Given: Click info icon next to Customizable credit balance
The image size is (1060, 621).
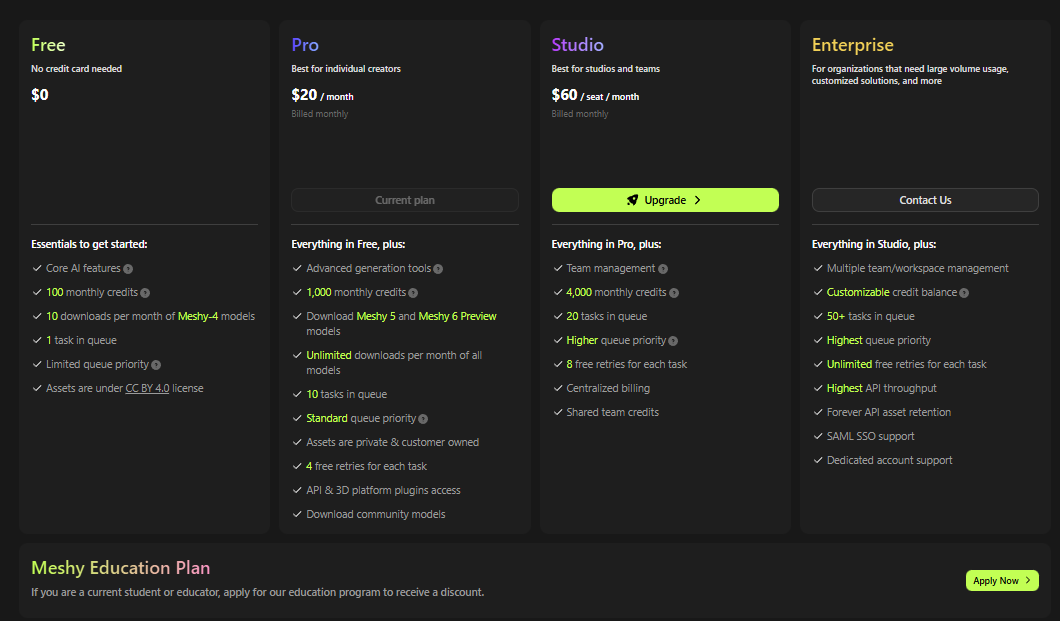Looking at the screenshot, I should click(x=964, y=293).
